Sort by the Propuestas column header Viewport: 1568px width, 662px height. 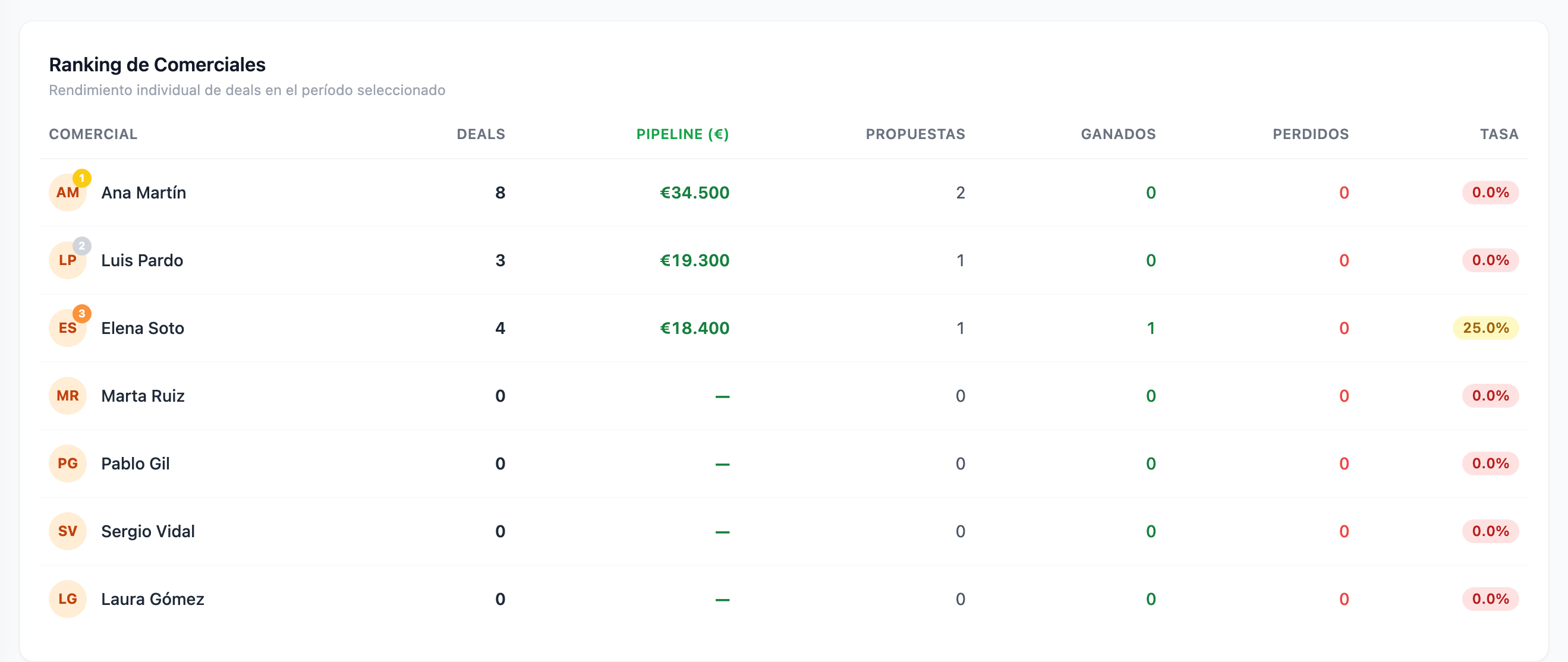coord(915,134)
